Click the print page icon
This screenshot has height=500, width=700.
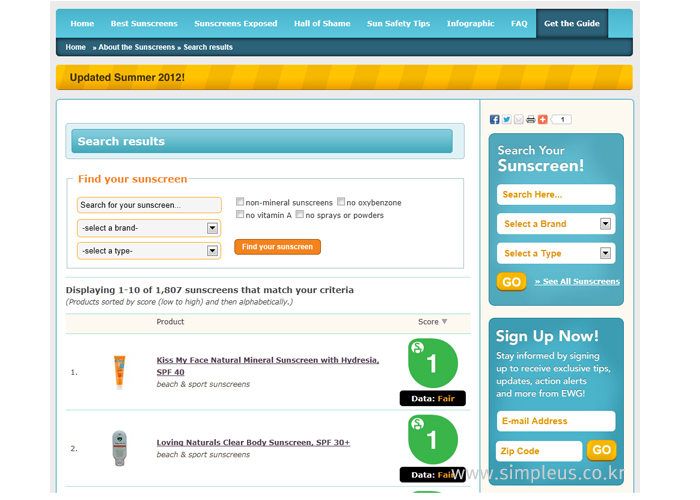(530, 119)
